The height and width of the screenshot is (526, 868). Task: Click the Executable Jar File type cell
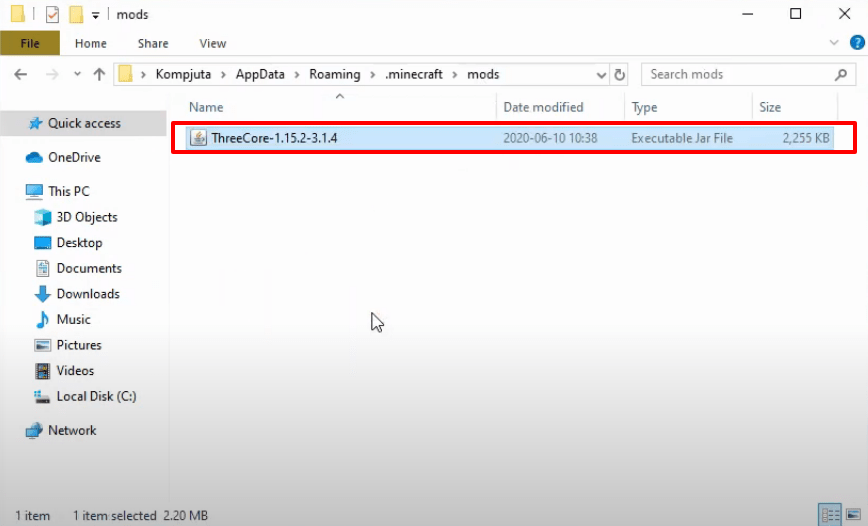tap(682, 138)
